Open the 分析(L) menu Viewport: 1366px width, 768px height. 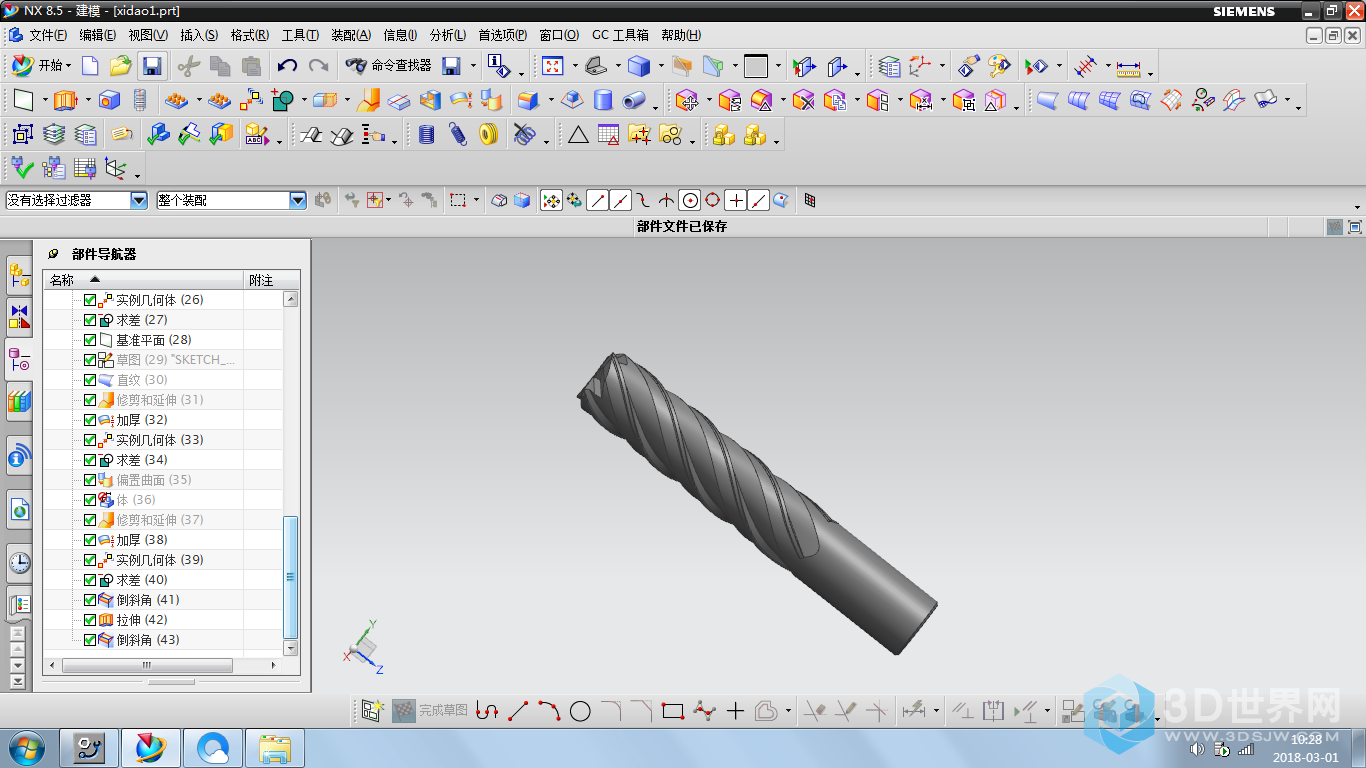tap(448, 35)
